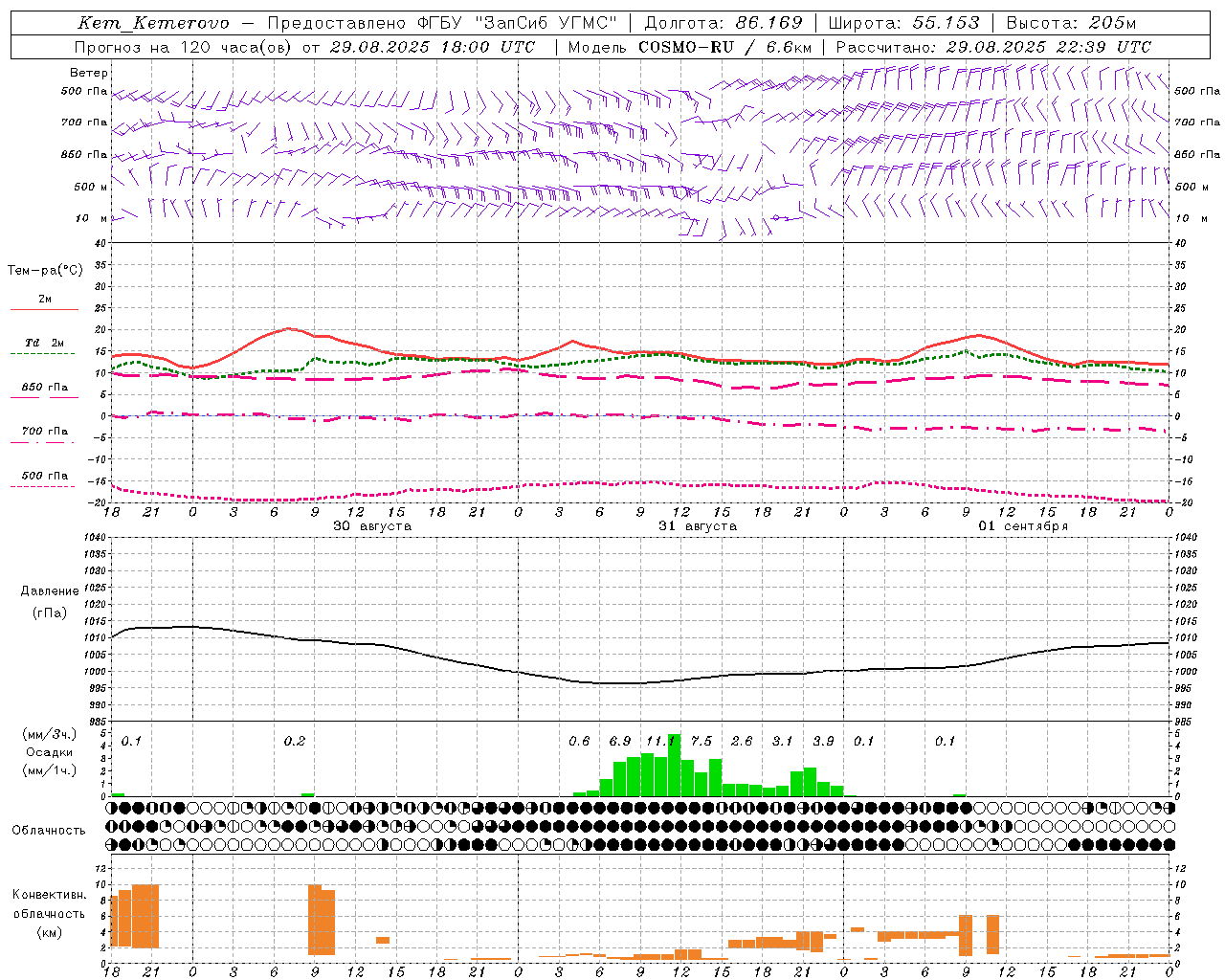Click the Td 2м dew point legend entry
This screenshot has width=1225, height=980.
pos(45,343)
